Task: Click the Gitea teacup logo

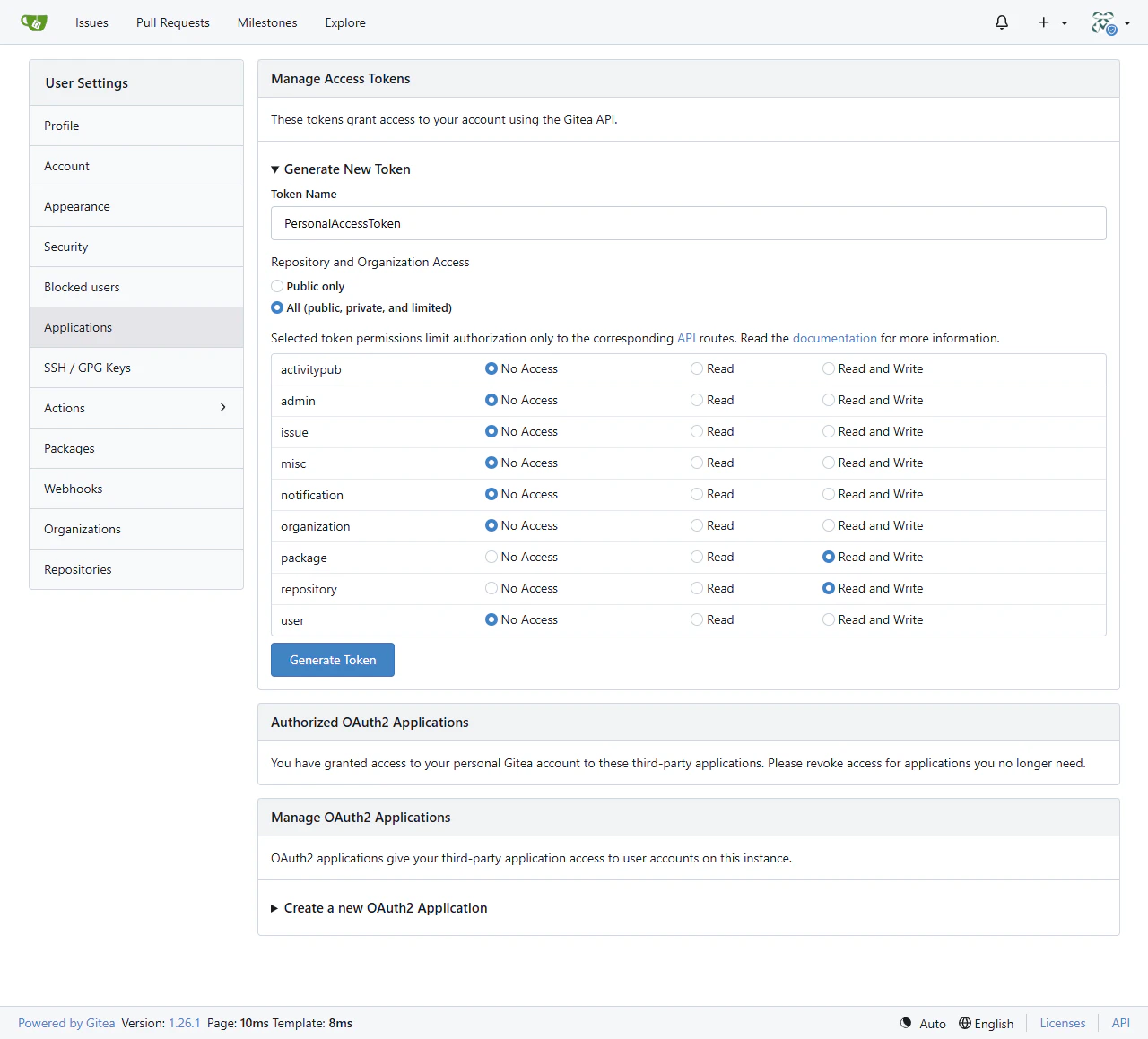Action: click(x=33, y=22)
